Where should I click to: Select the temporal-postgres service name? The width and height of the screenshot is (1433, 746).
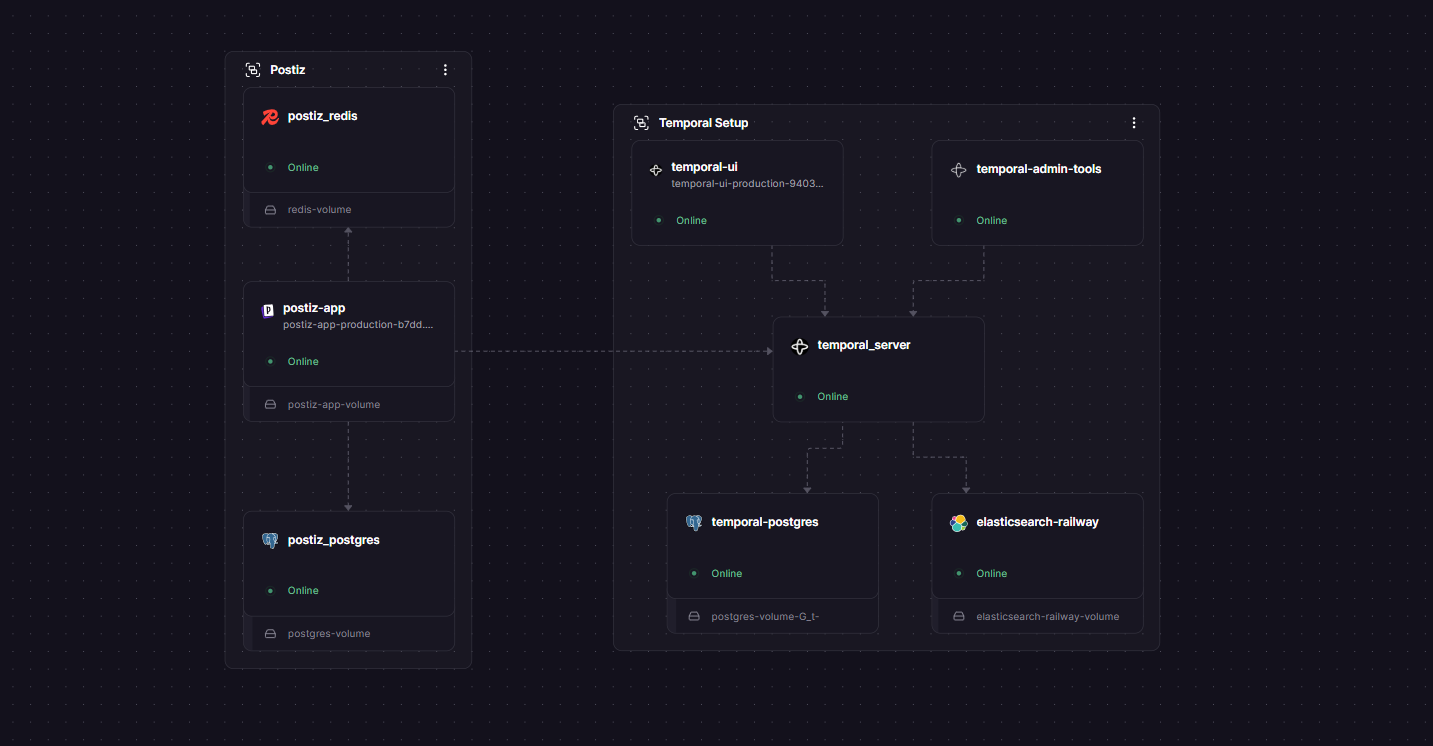click(765, 522)
